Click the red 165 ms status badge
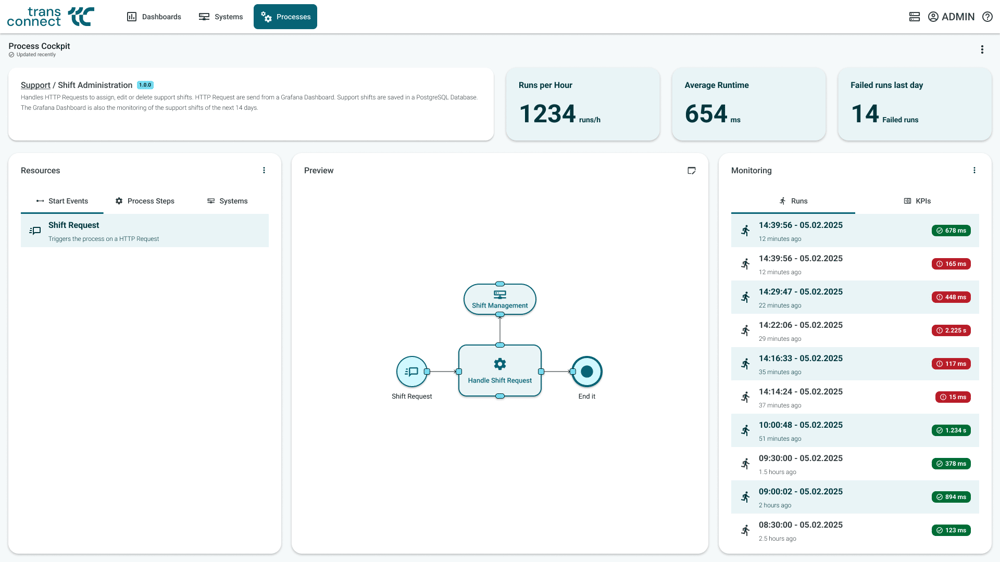Viewport: 1000px width, 562px height. [x=951, y=263]
